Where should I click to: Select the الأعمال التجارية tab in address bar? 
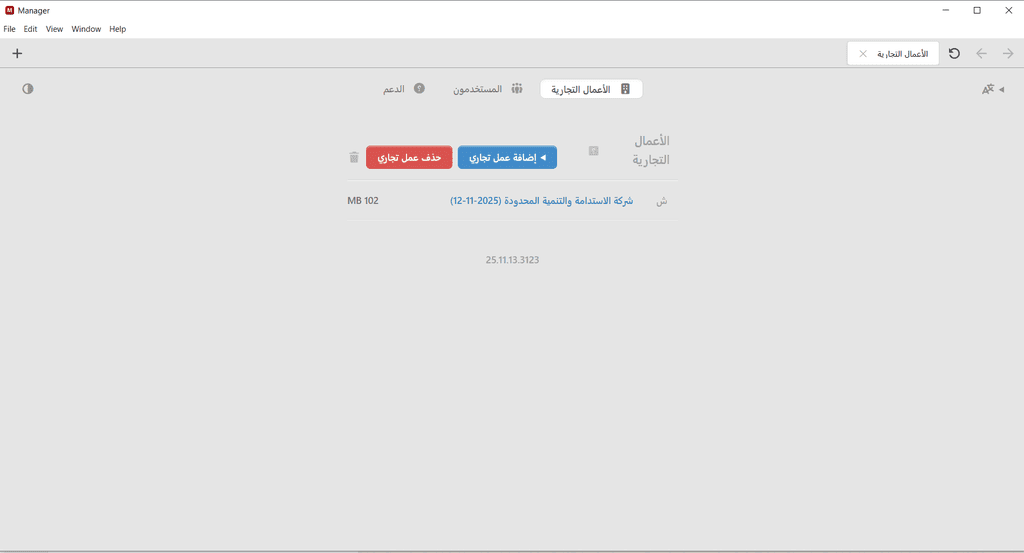(893, 54)
